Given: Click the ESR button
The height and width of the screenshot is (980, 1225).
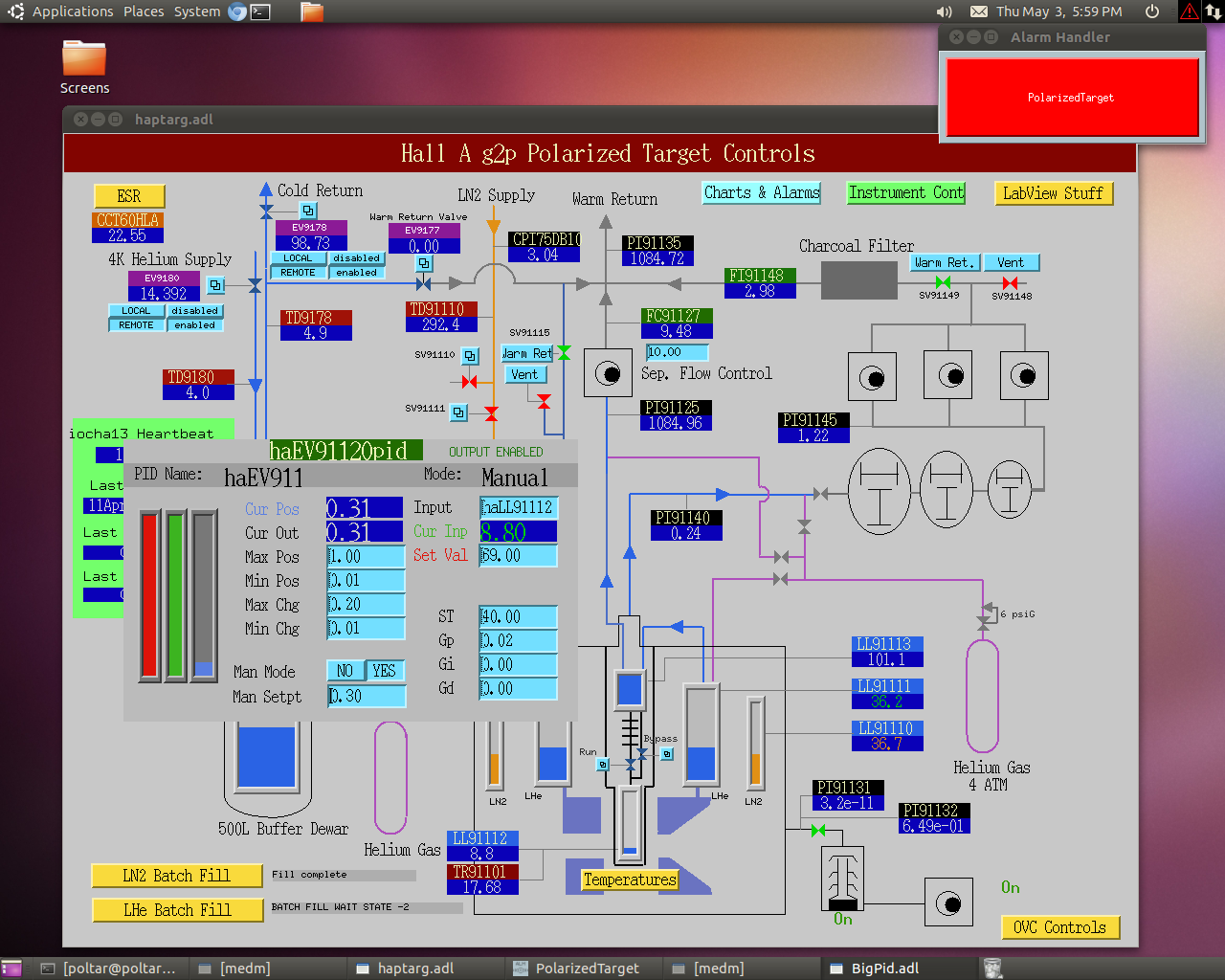Looking at the screenshot, I should point(129,196).
